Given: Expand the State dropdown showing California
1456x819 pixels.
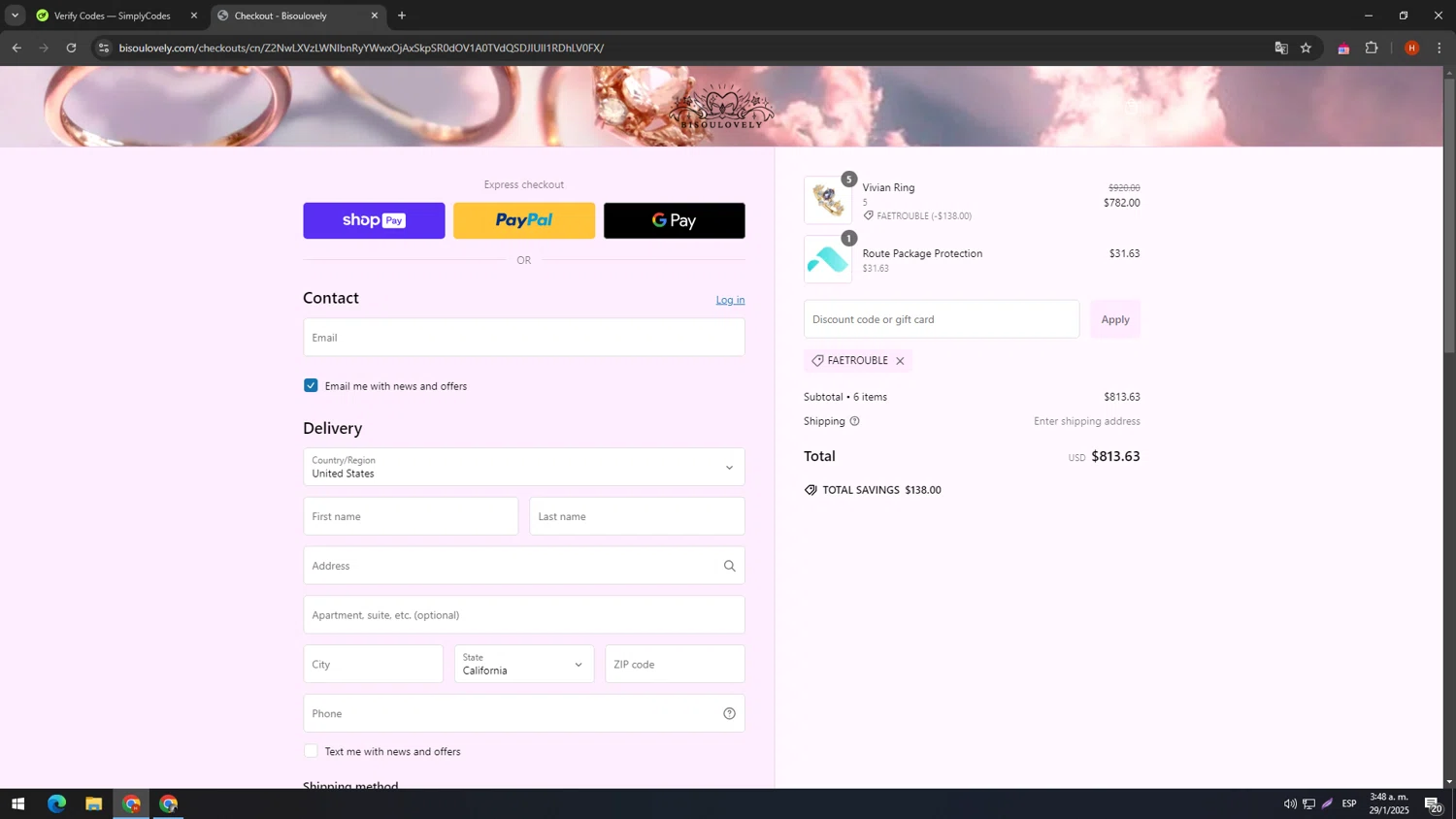Looking at the screenshot, I should [524, 665].
